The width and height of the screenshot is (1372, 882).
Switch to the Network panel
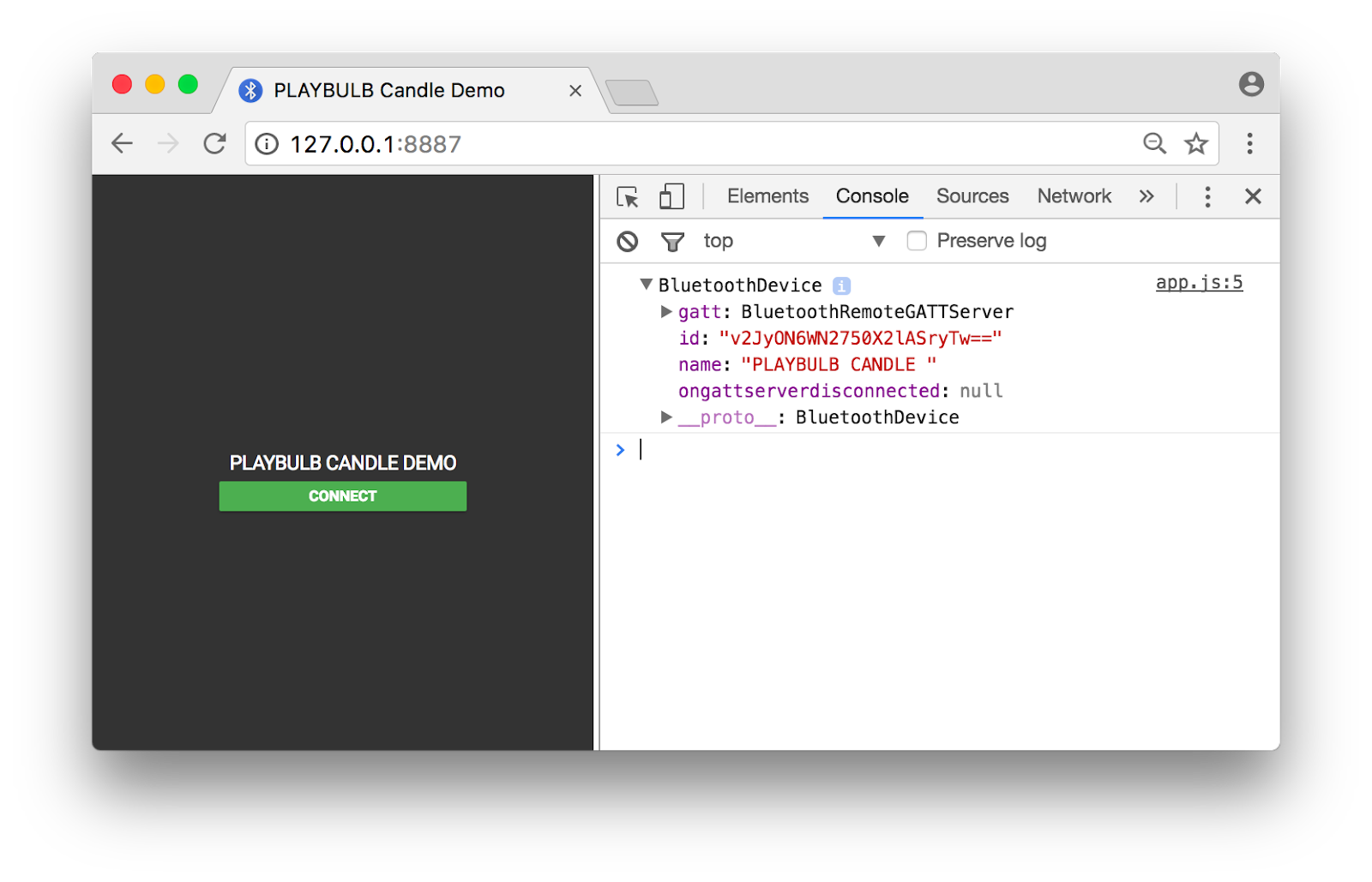[x=1074, y=196]
